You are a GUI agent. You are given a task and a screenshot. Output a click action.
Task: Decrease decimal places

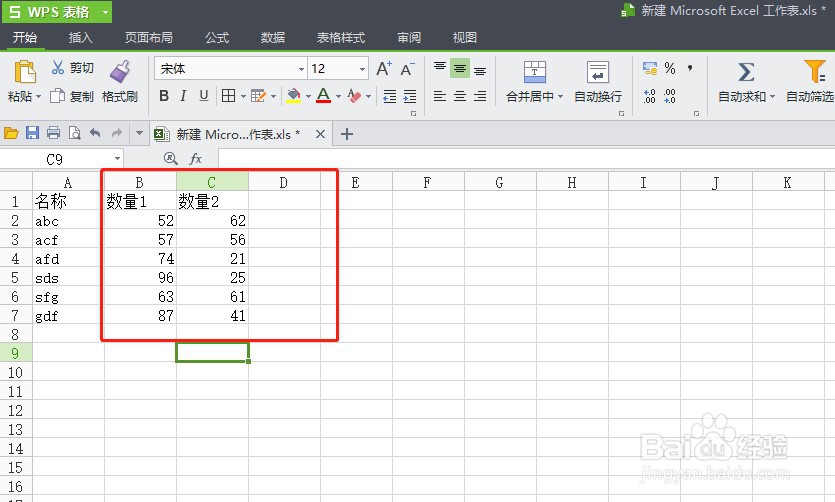pos(670,96)
